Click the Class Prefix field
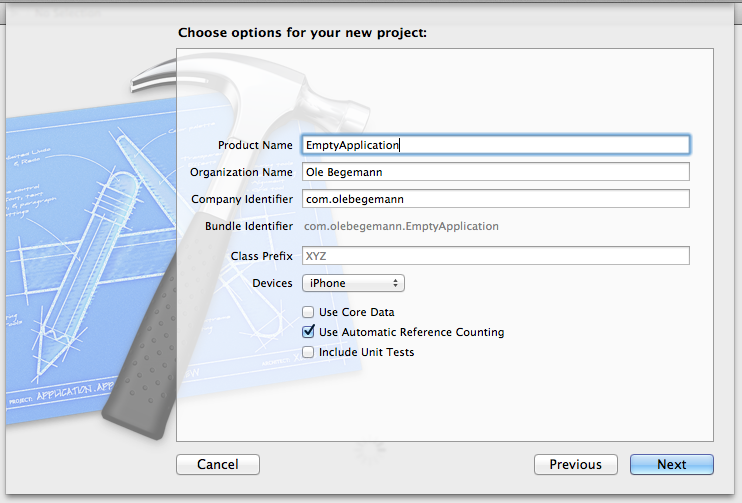Screen dimensions: 742x503 (x=496, y=256)
